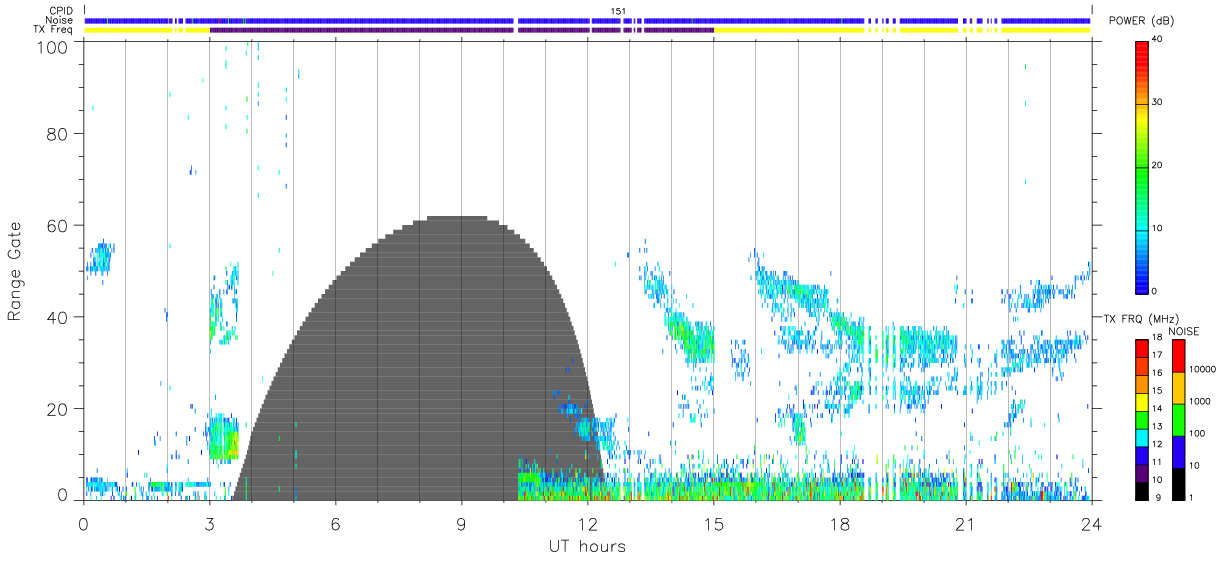The height and width of the screenshot is (567, 1228).
Task: Click the TX Freq row label
Action: click(54, 29)
